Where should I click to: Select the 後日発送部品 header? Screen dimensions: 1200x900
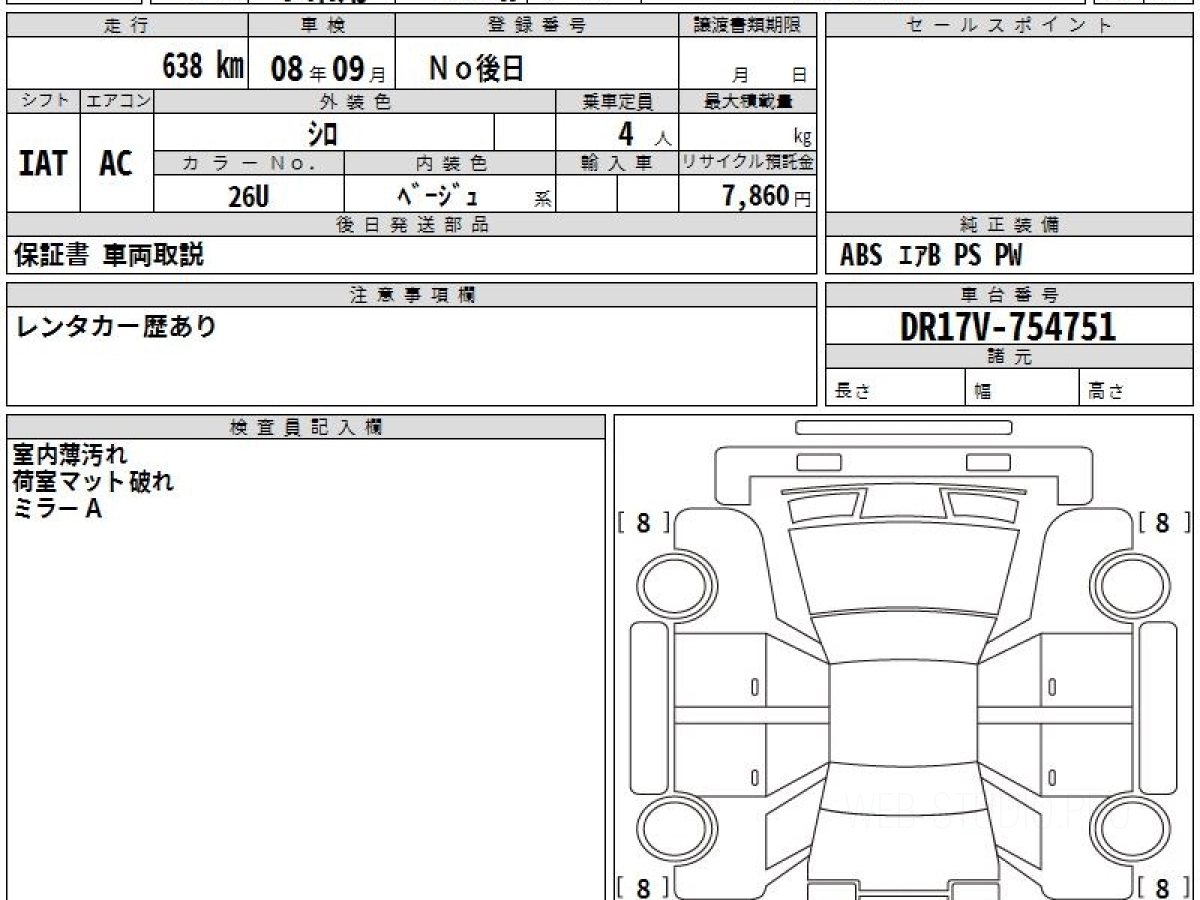click(412, 225)
